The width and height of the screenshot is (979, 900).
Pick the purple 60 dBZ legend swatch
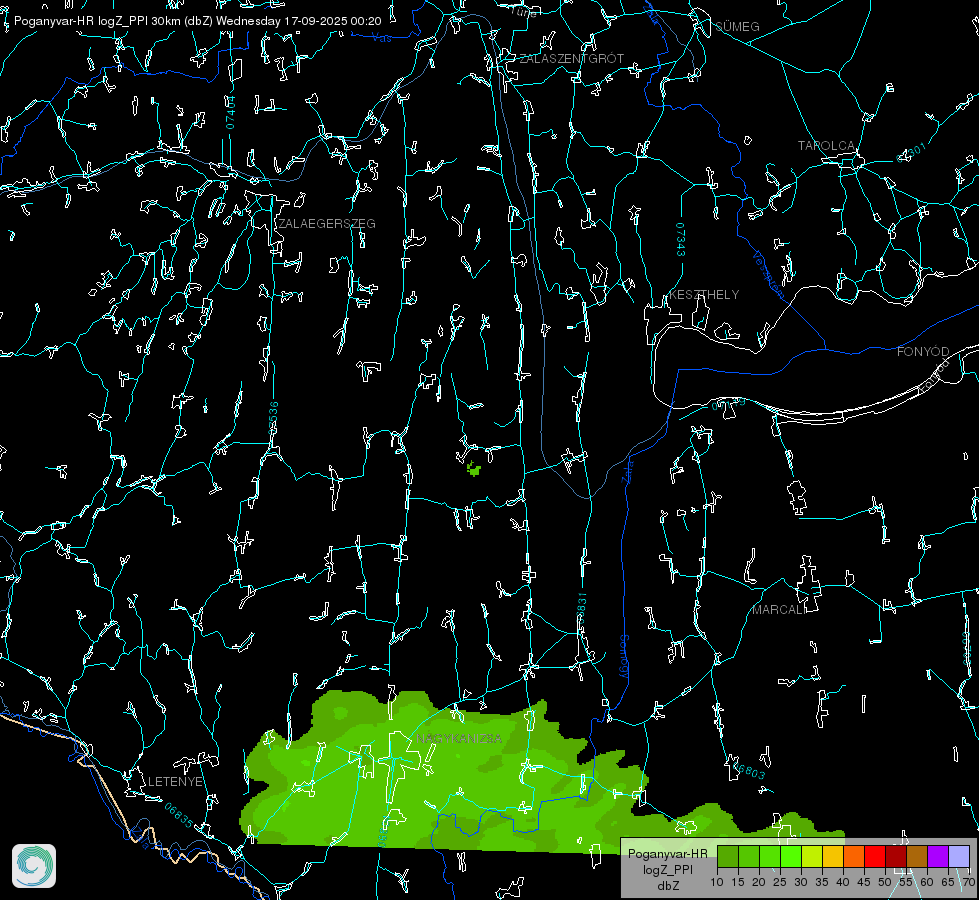[x=937, y=856]
